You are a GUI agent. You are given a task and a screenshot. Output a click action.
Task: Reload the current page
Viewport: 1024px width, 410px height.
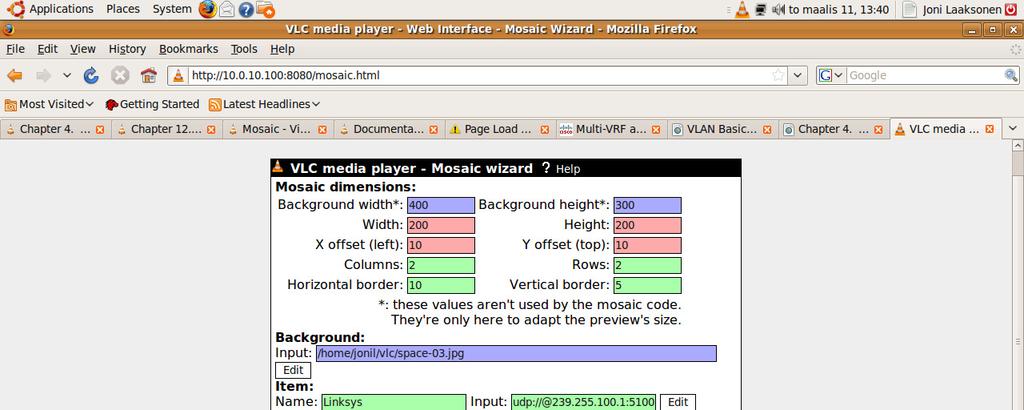point(91,76)
